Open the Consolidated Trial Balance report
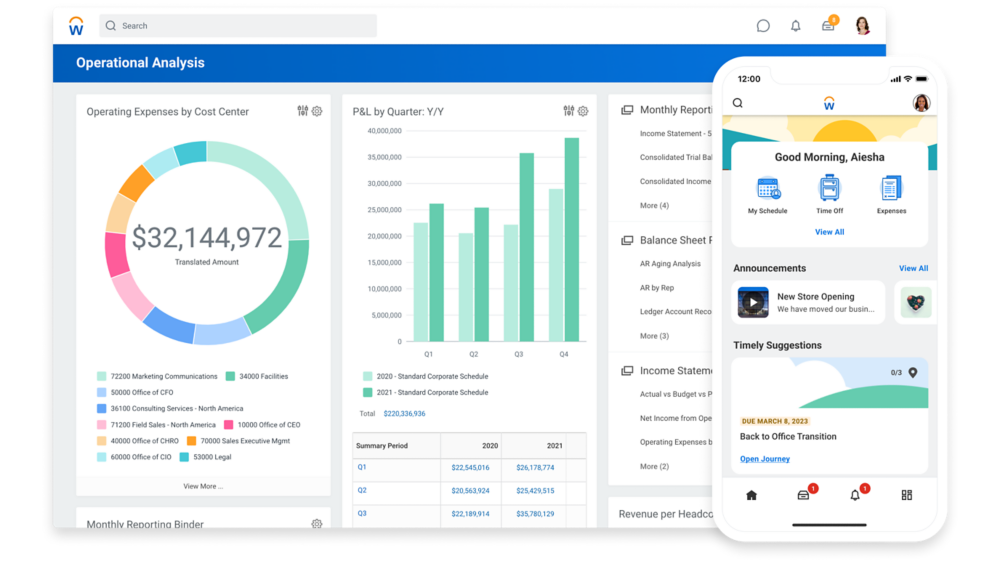 click(676, 157)
